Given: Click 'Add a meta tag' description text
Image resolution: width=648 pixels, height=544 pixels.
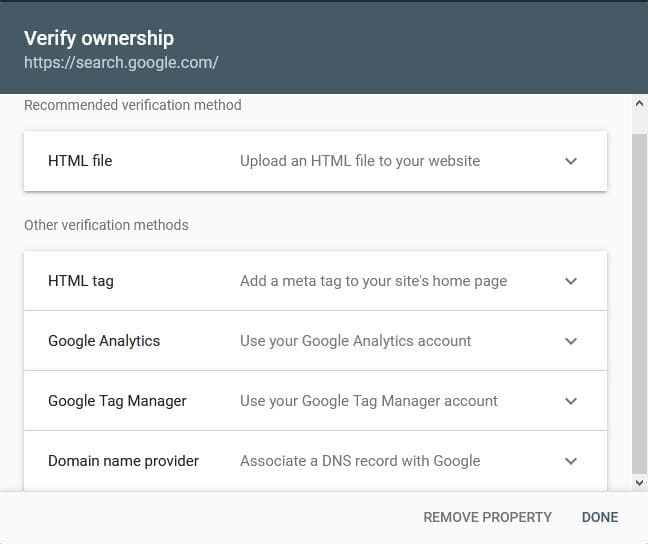Looking at the screenshot, I should tap(373, 281).
